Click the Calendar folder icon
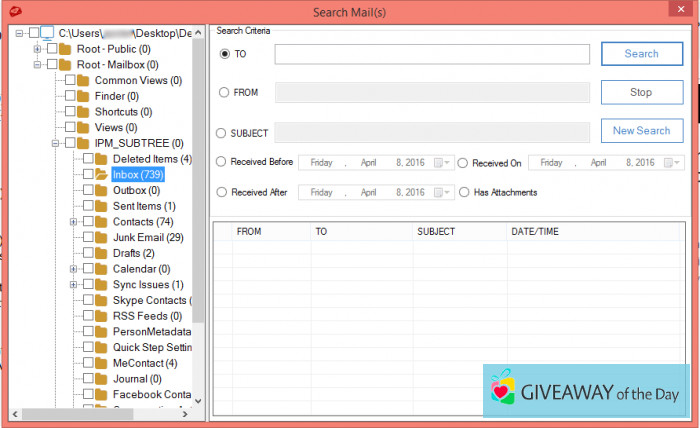The width and height of the screenshot is (700, 428). point(101,269)
